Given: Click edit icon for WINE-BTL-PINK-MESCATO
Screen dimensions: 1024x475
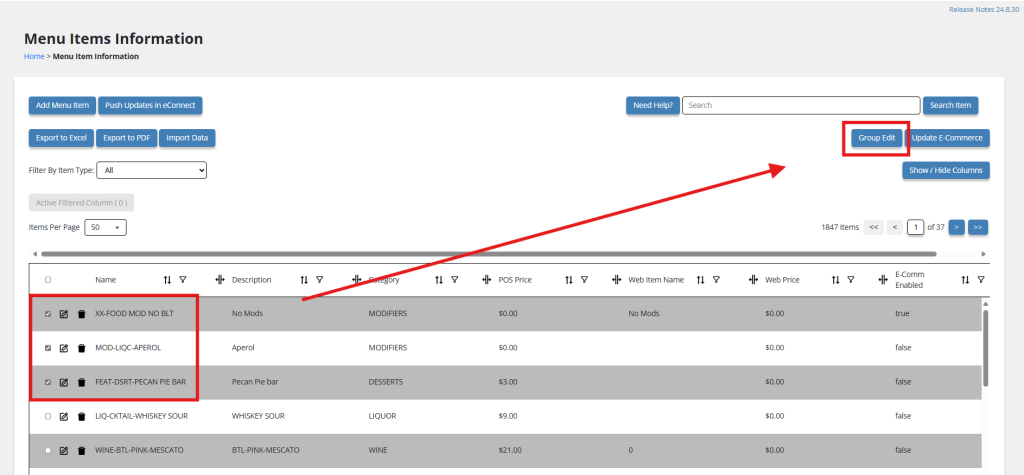Looking at the screenshot, I should point(64,450).
